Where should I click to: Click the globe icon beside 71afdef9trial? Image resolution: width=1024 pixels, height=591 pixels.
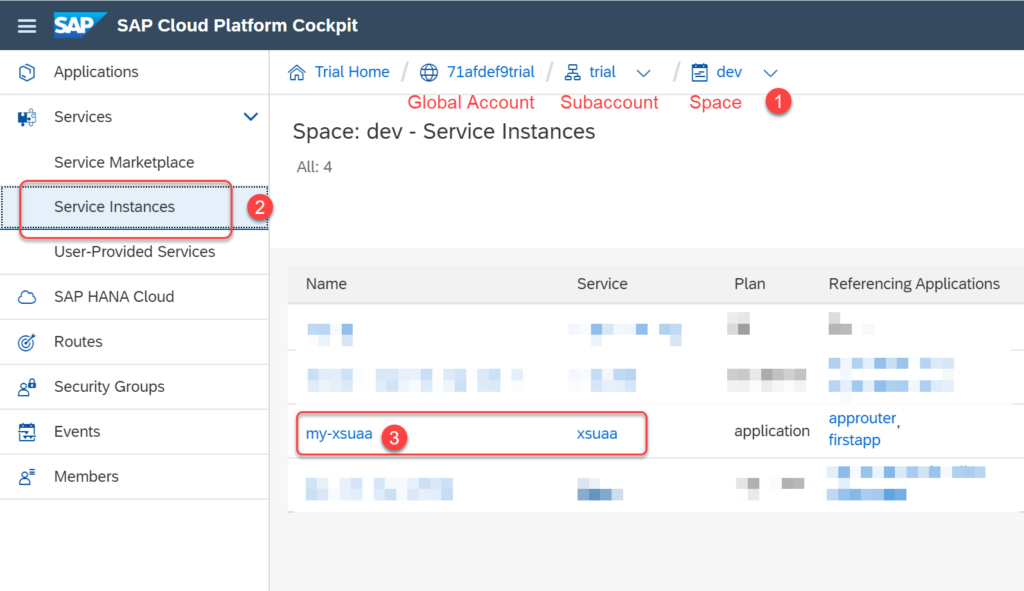[x=428, y=71]
